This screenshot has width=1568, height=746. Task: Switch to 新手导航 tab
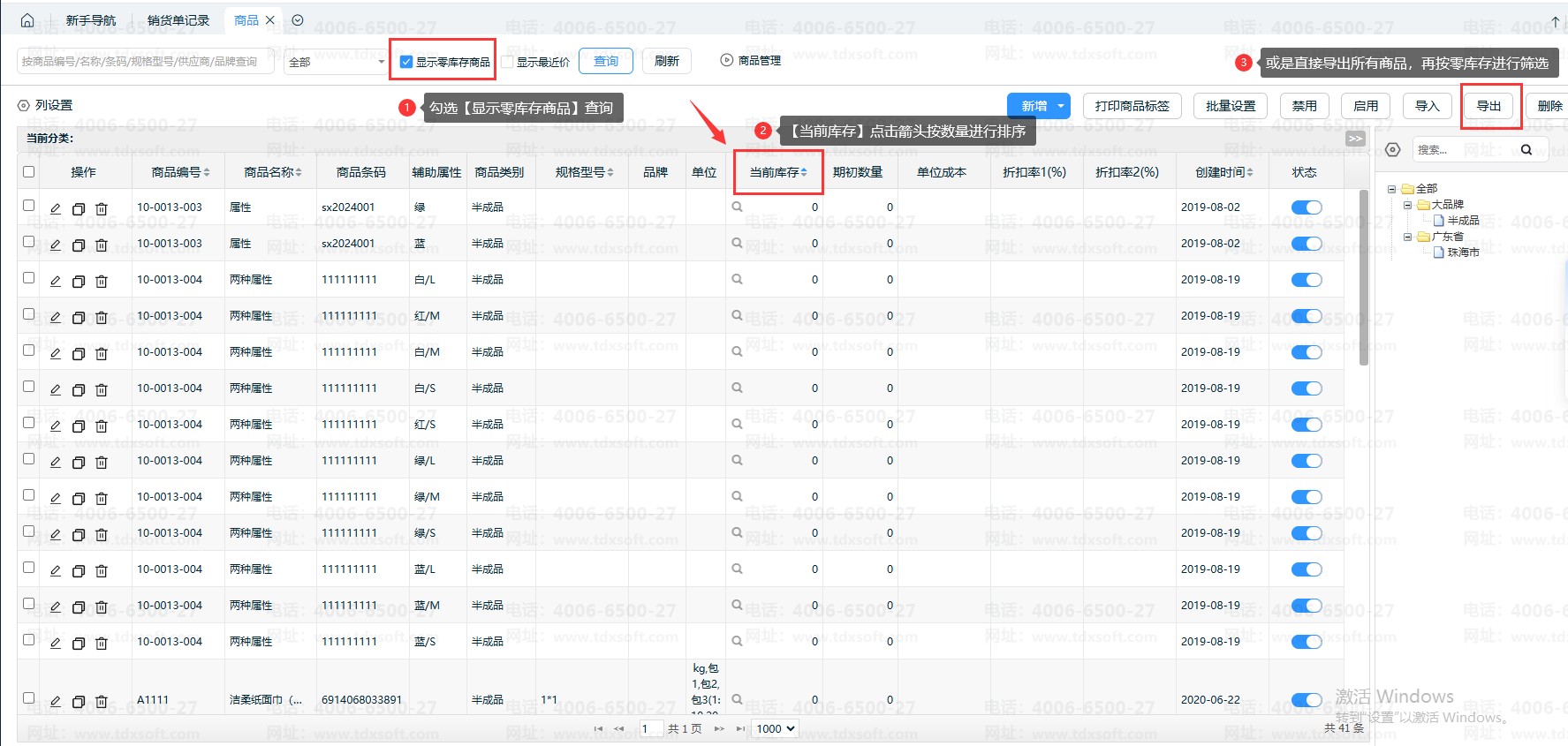90,20
